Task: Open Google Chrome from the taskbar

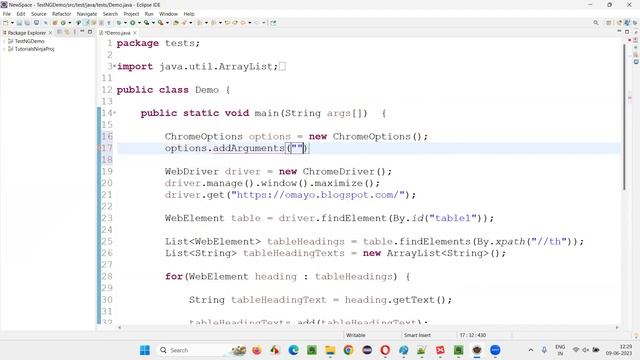Action: click(x=349, y=350)
